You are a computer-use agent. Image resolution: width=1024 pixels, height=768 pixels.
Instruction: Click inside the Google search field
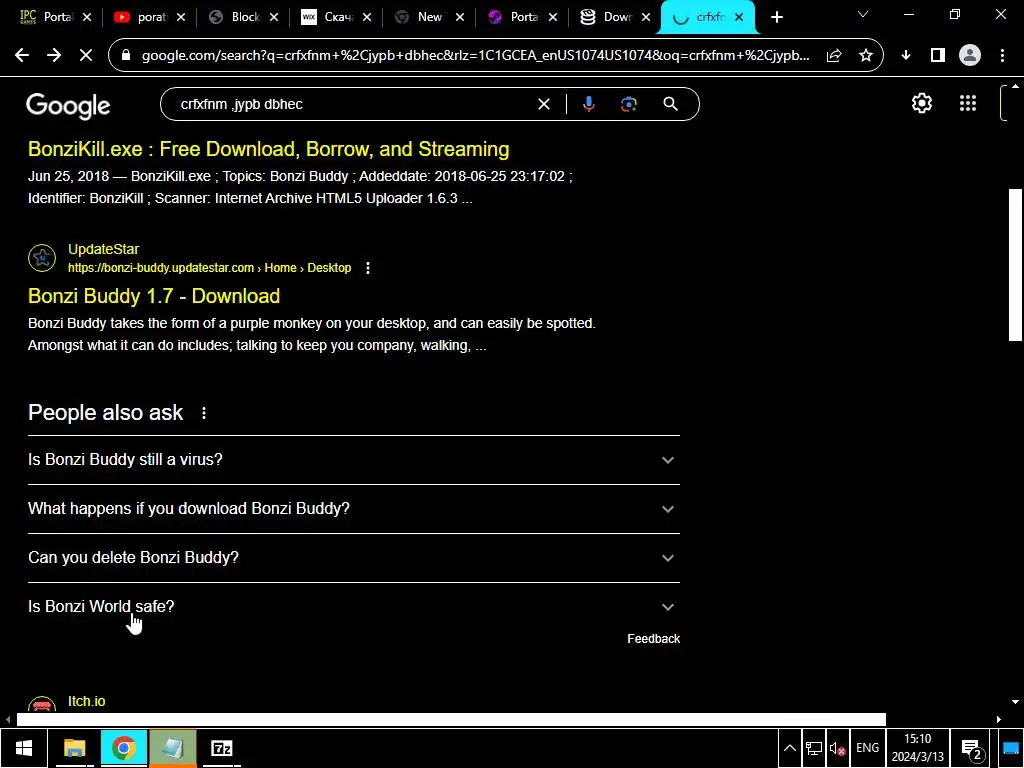353,104
